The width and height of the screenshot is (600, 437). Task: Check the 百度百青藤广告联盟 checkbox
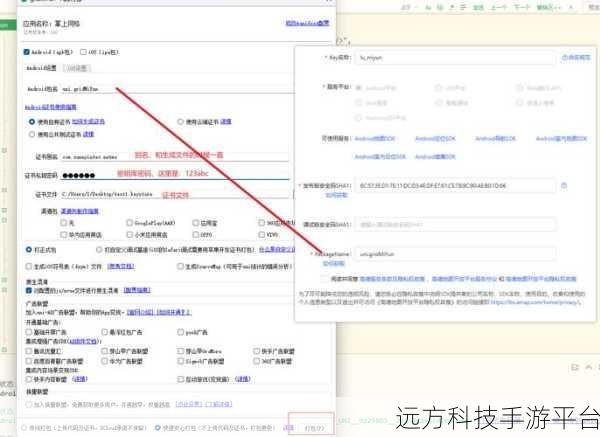pyautogui.click(x=29, y=361)
